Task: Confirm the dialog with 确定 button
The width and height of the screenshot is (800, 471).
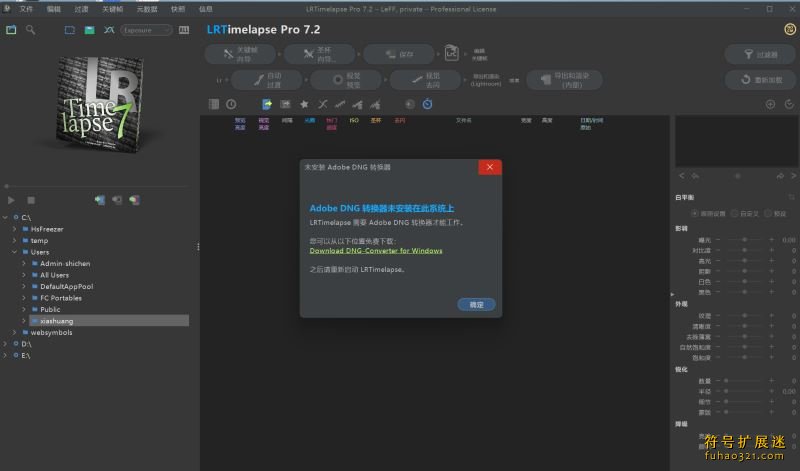Action: coord(477,305)
